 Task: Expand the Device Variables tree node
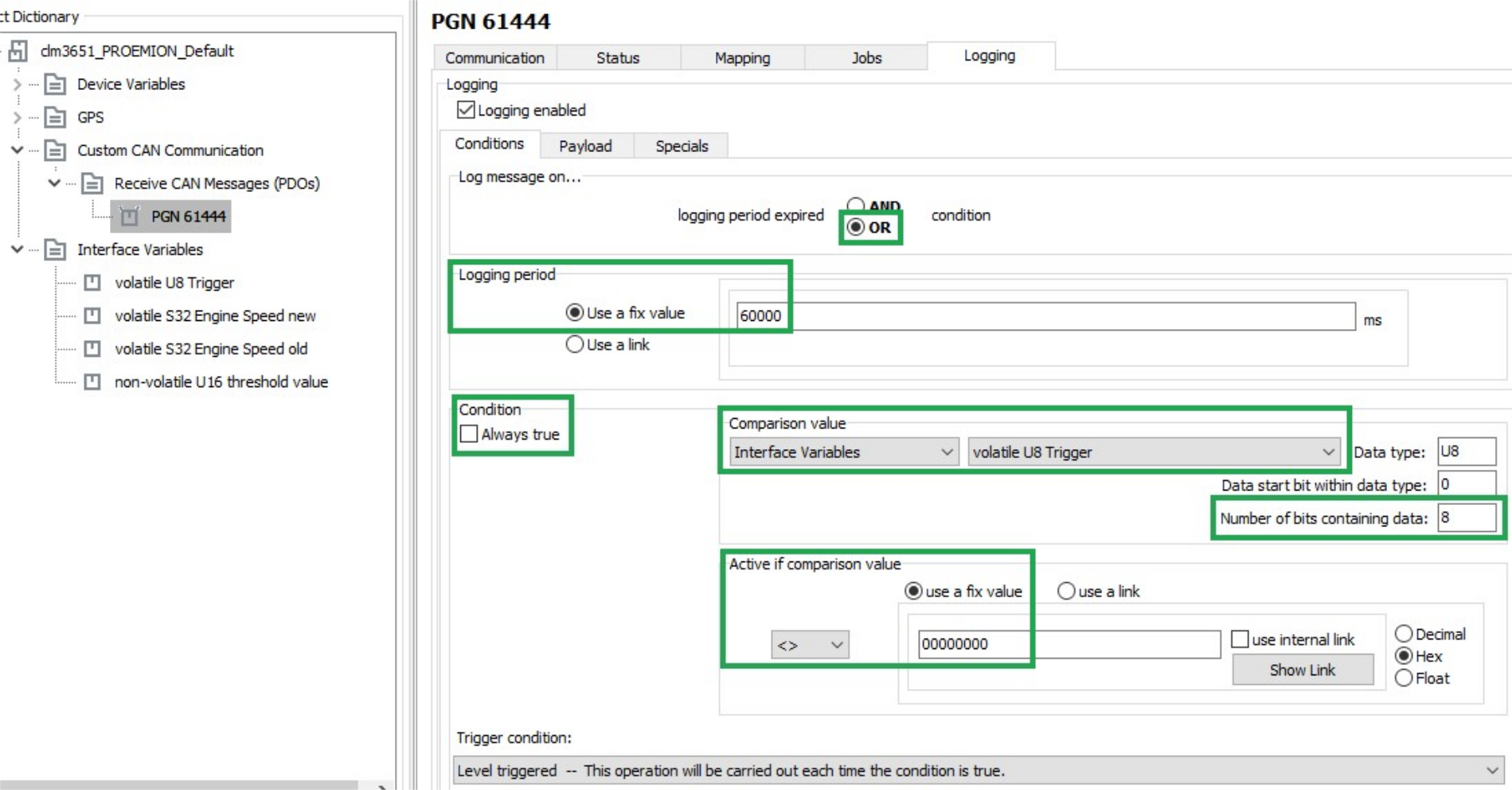18,84
